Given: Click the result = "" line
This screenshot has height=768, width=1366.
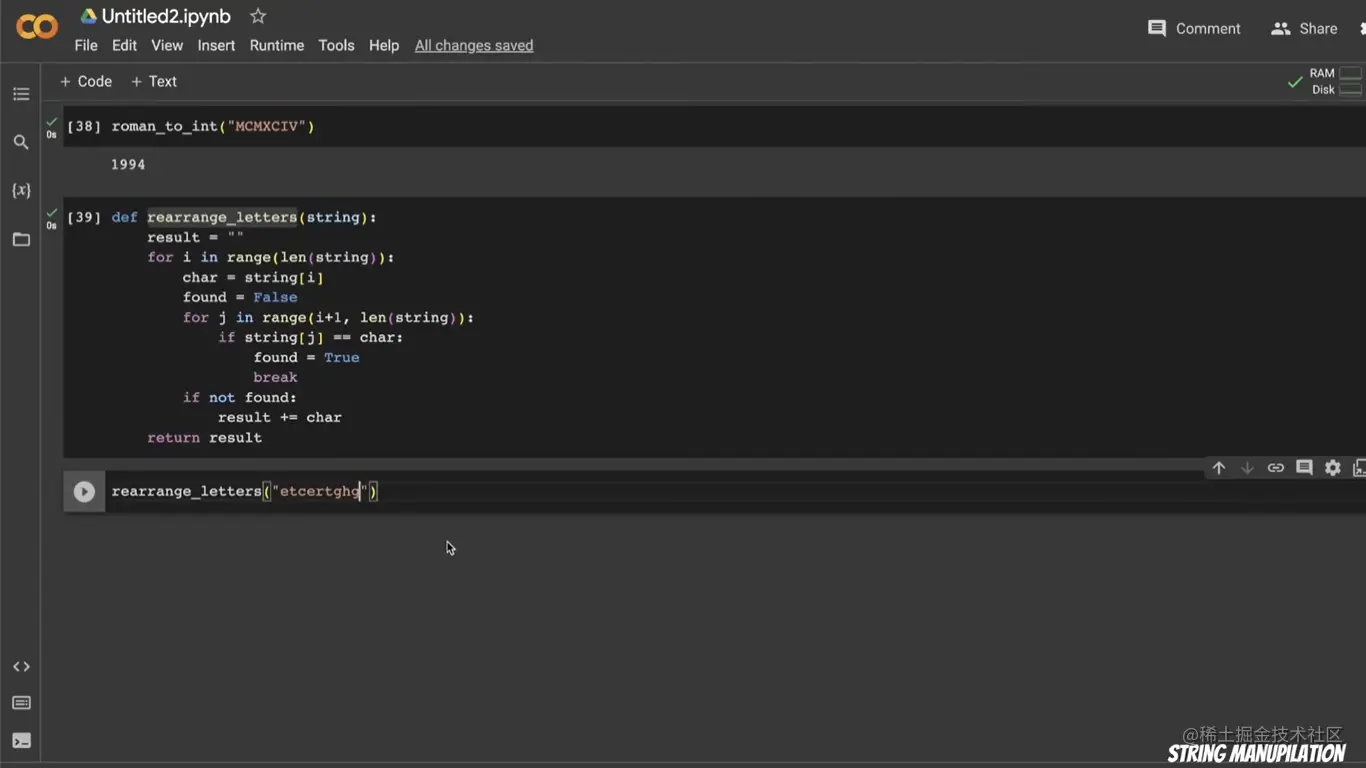Looking at the screenshot, I should [x=195, y=237].
